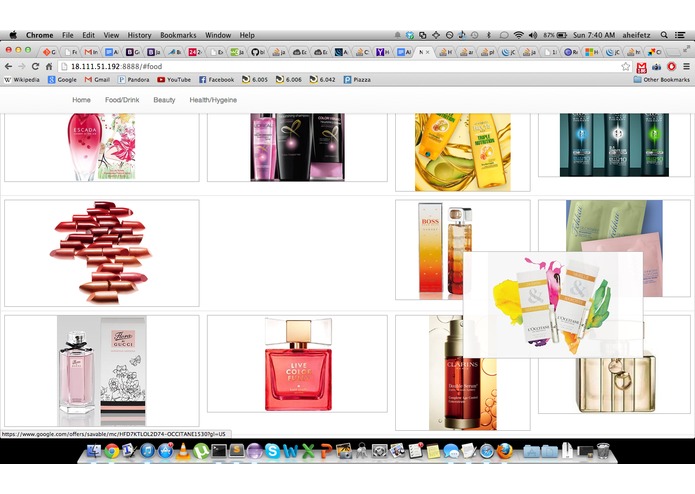Open Microsoft Word from the dock

click(290, 451)
